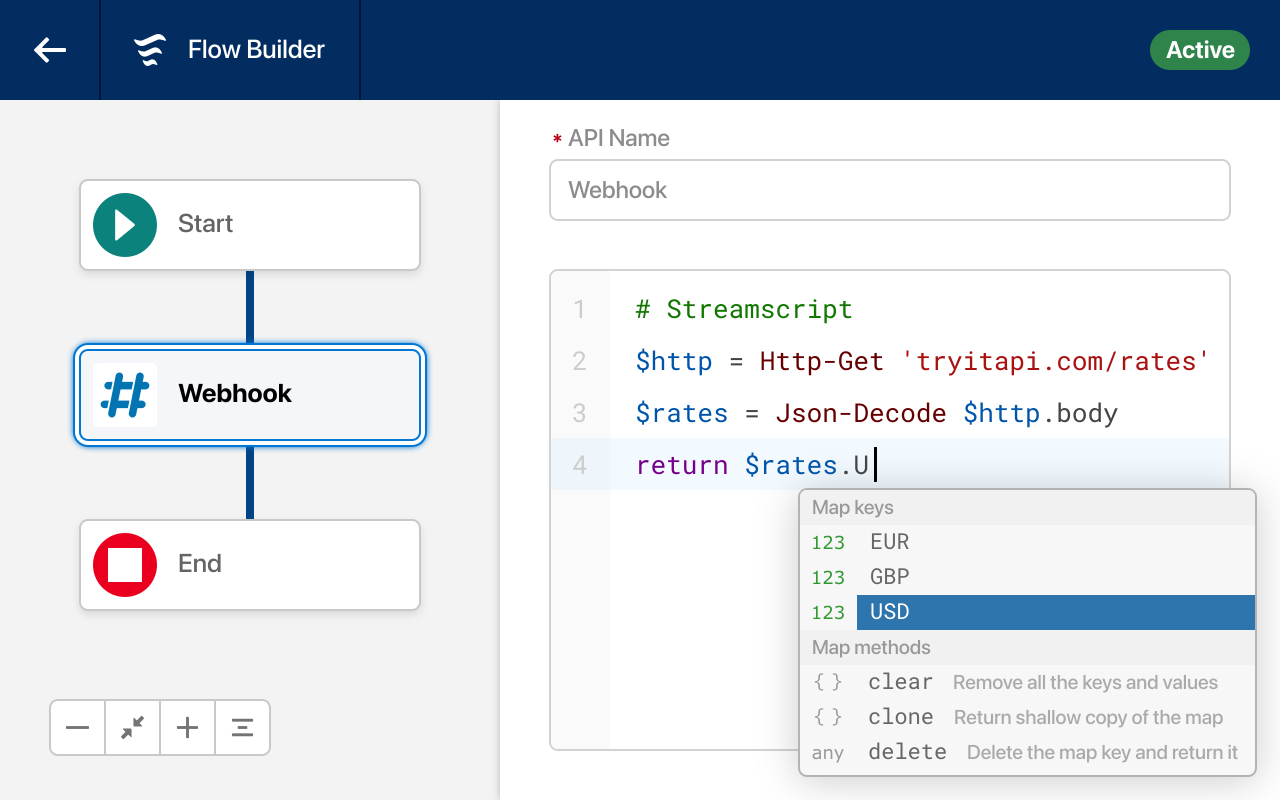This screenshot has width=1280, height=800.
Task: Click the Flow Builder wave logo icon
Action: pos(150,50)
